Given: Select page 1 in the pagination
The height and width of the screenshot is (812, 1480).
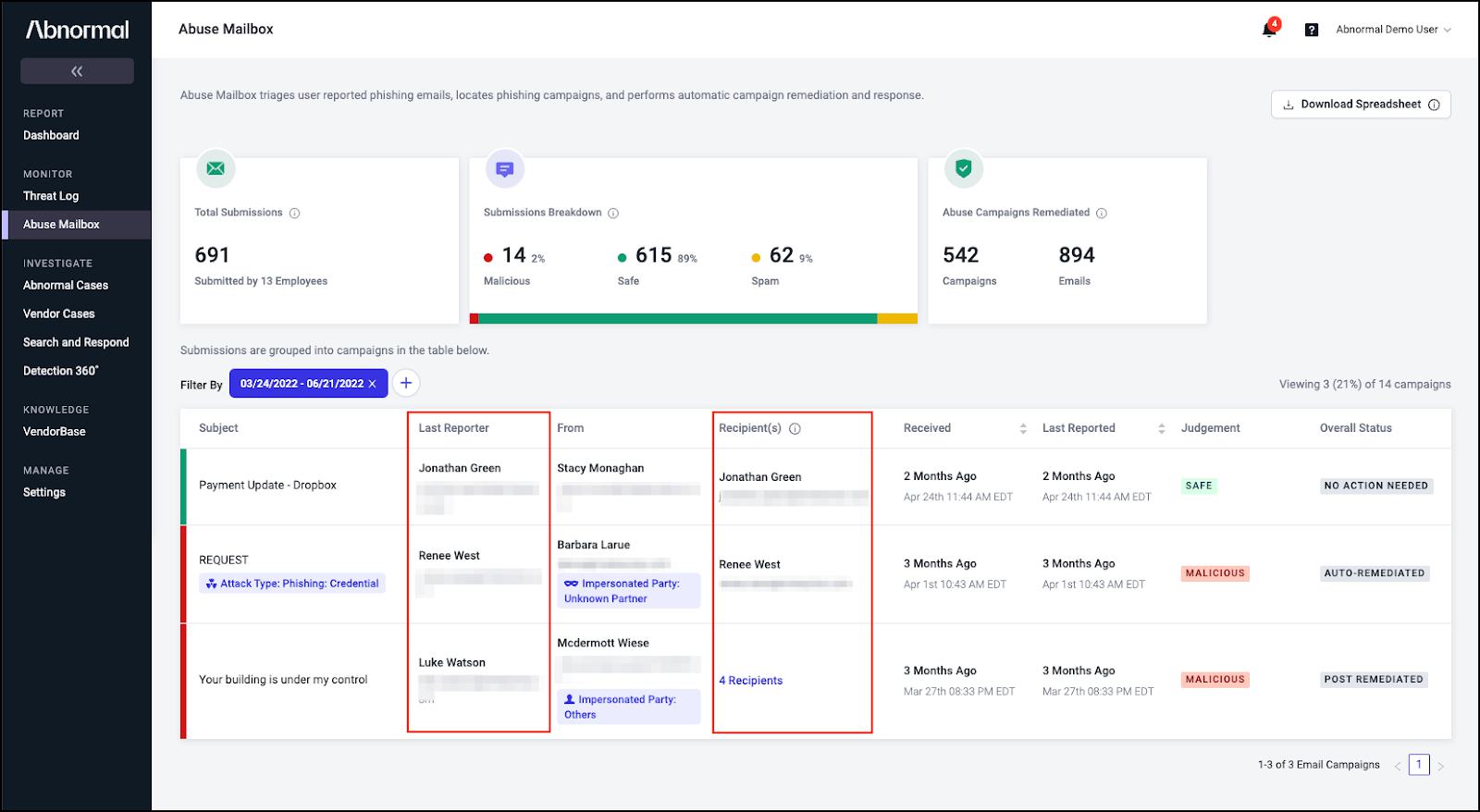Looking at the screenshot, I should point(1419,765).
